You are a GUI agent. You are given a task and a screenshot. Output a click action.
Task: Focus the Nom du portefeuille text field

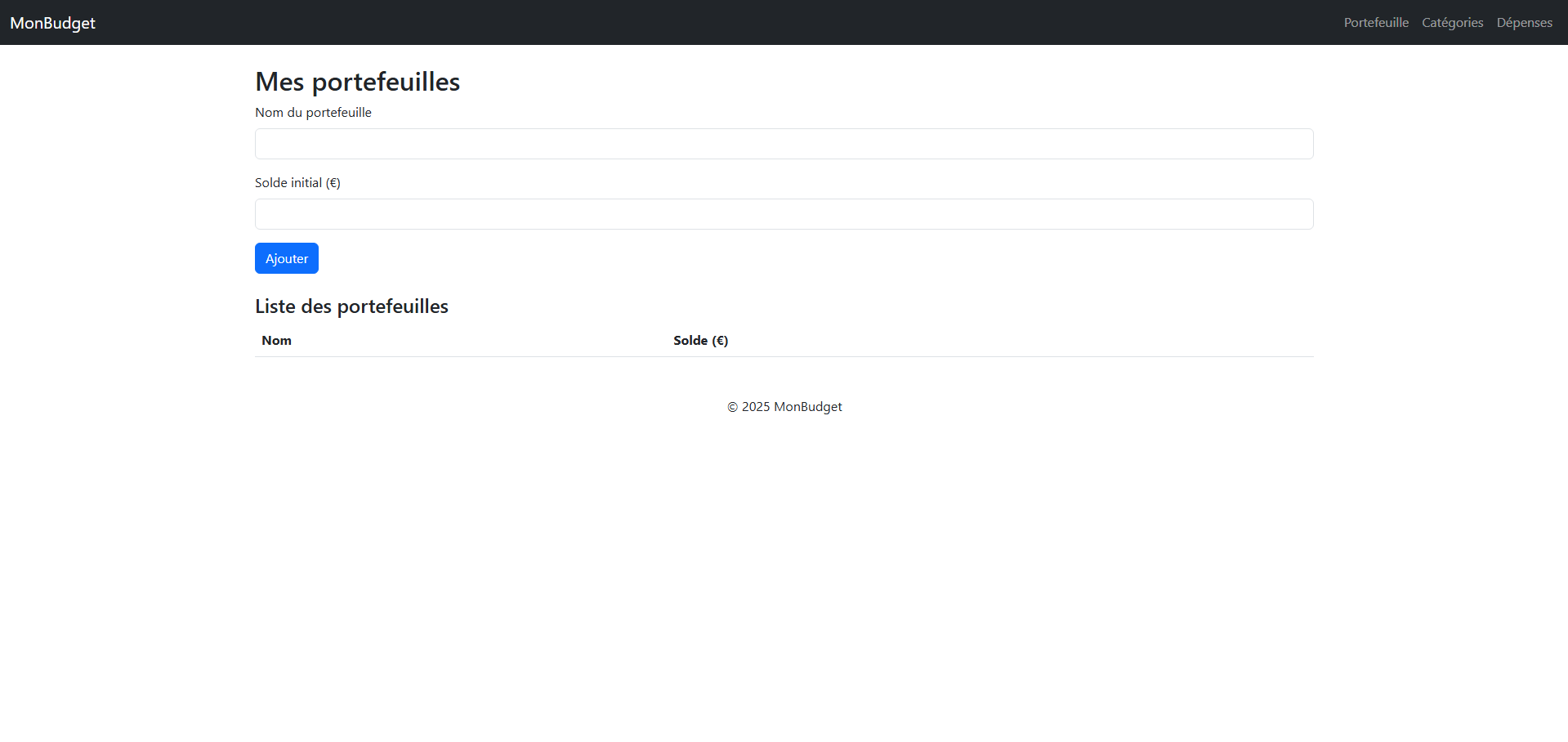click(x=784, y=144)
